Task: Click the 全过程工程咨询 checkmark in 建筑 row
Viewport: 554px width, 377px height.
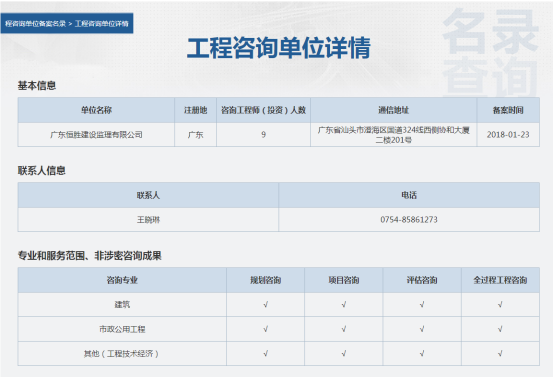Action: point(500,305)
